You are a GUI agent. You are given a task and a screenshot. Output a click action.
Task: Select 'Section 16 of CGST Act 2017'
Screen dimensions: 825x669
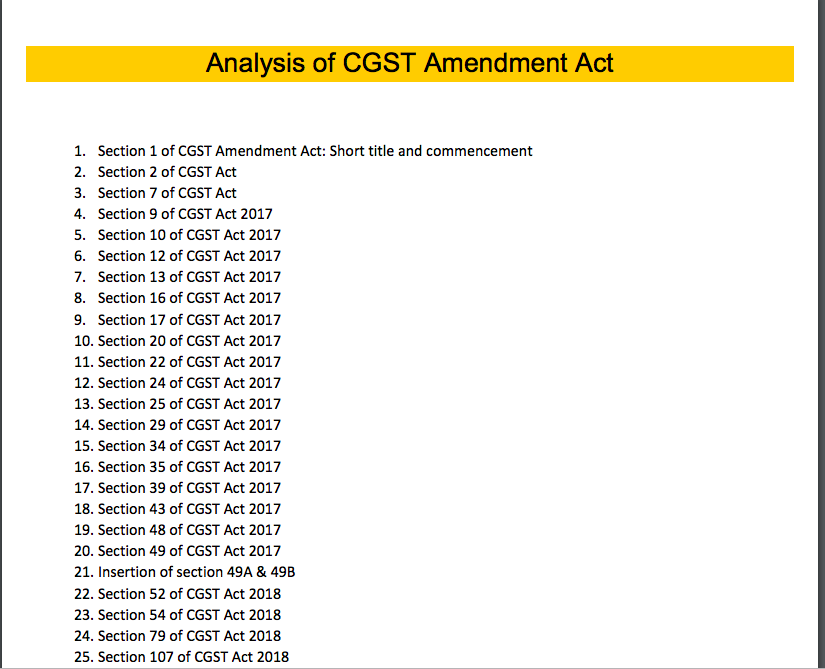(x=189, y=298)
